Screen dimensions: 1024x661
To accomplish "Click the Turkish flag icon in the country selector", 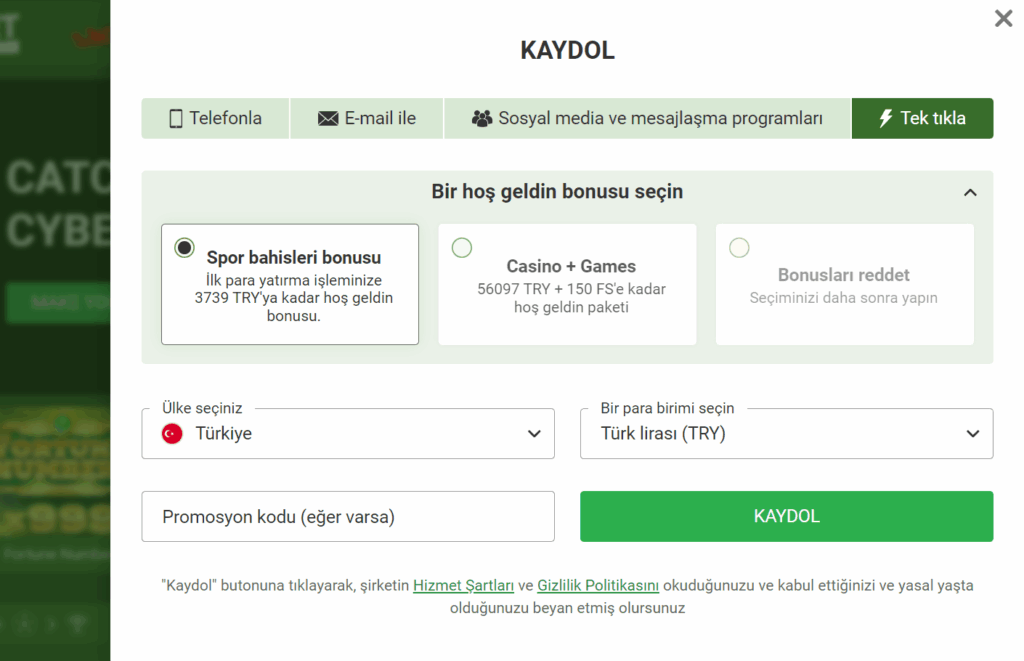I will point(171,433).
